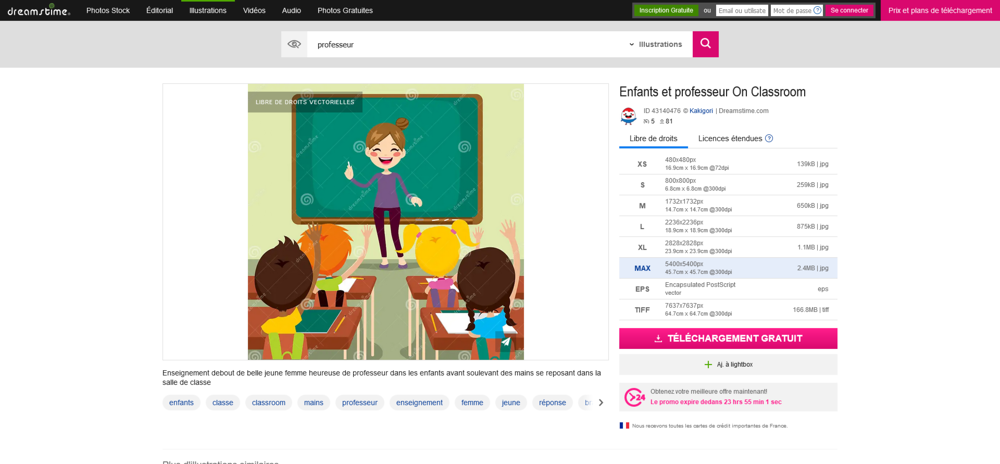Click the Email ou utilisateur field
1000x464 pixels.
[x=742, y=10]
